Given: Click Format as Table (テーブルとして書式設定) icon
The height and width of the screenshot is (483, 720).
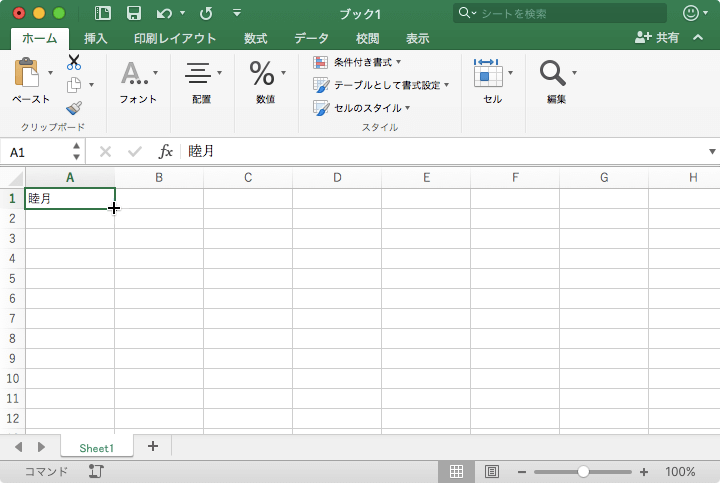Looking at the screenshot, I should 321,85.
